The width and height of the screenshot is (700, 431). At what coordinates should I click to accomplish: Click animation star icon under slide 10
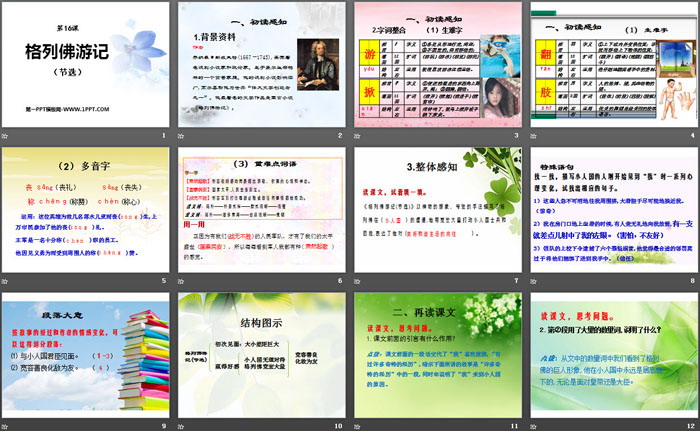click(181, 426)
